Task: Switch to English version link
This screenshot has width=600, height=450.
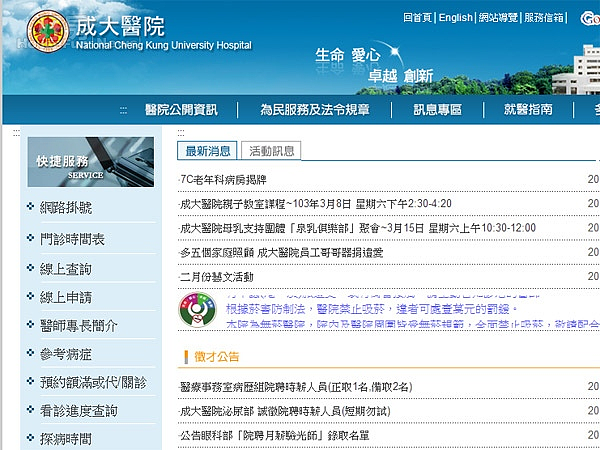Action: pyautogui.click(x=455, y=18)
